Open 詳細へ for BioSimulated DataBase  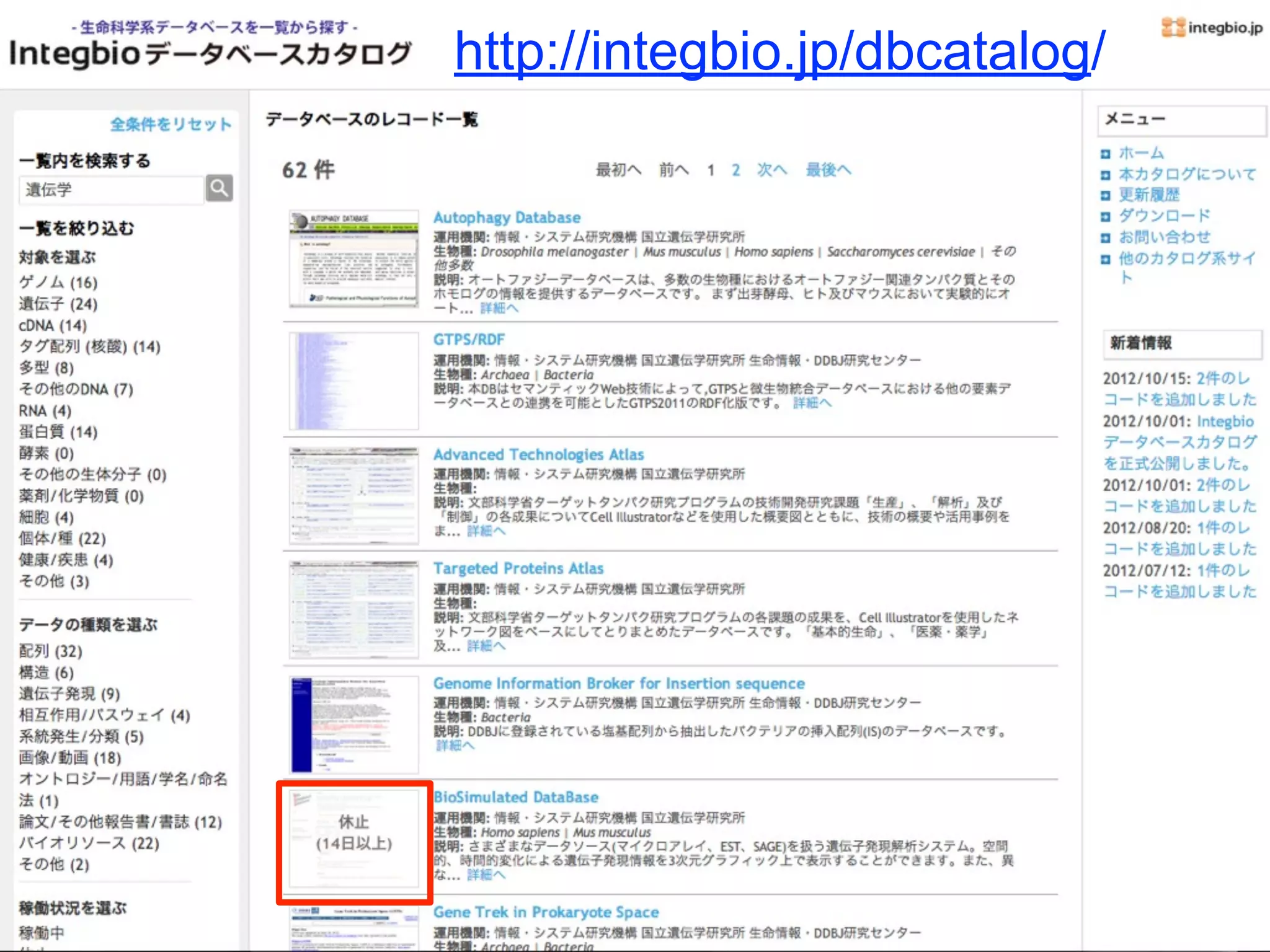click(486, 875)
